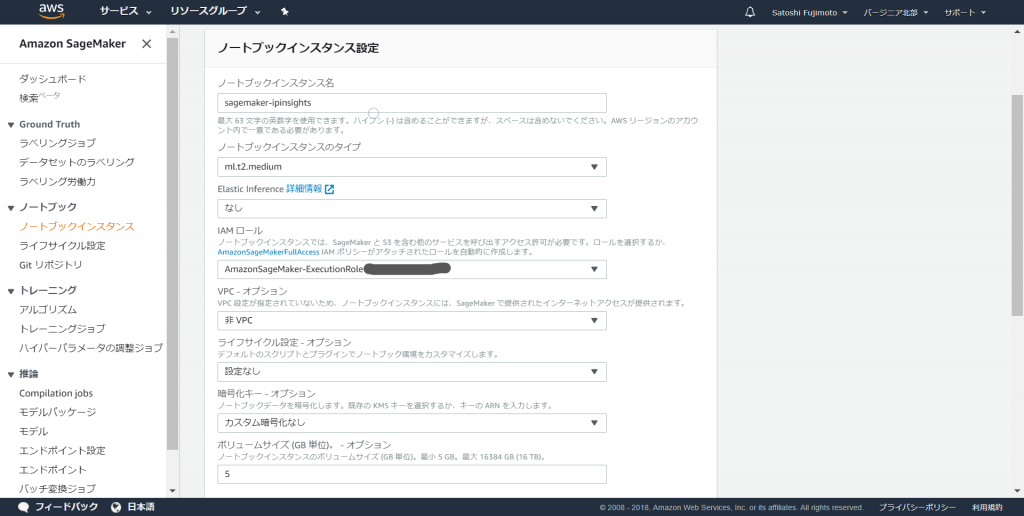
Task: Open the notifications bell
Action: [750, 12]
